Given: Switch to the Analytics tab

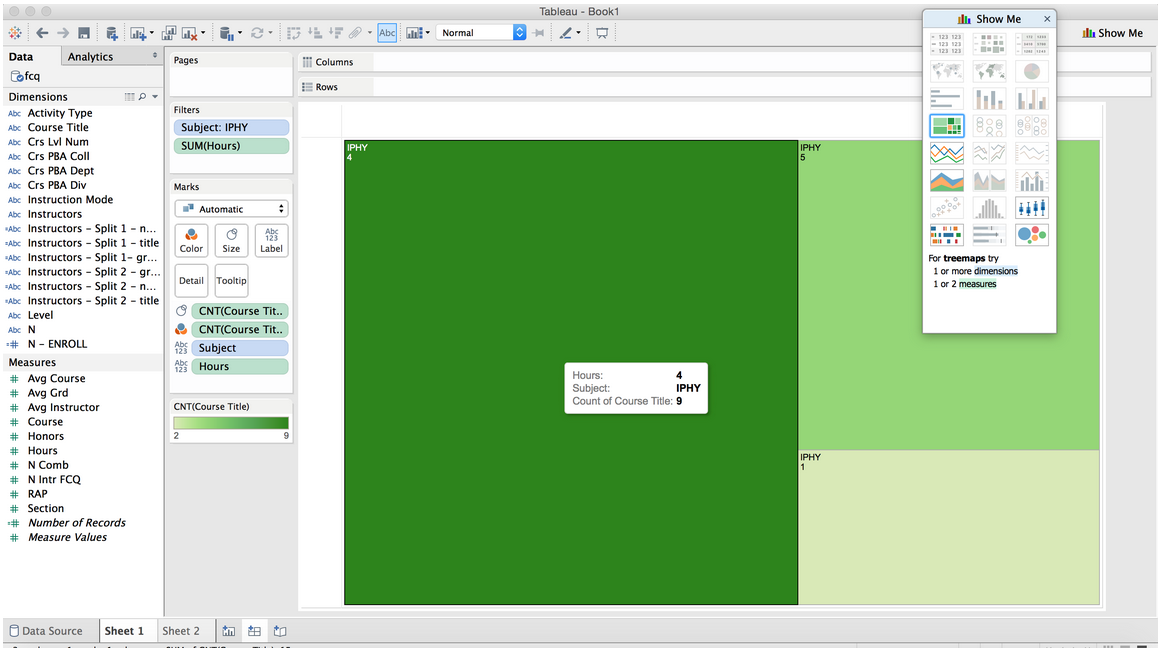Looking at the screenshot, I should tap(90, 57).
